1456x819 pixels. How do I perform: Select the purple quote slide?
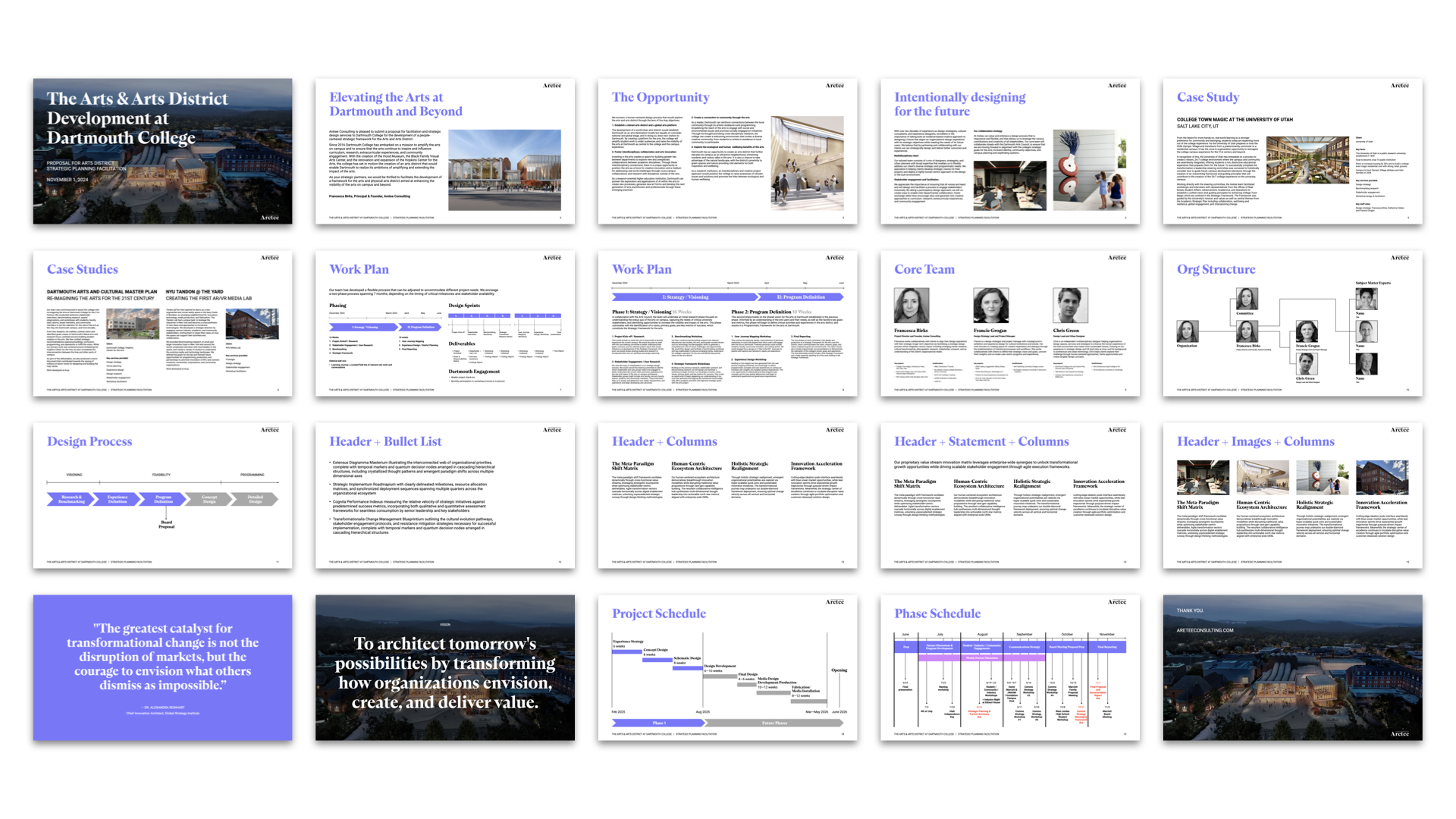click(x=162, y=667)
